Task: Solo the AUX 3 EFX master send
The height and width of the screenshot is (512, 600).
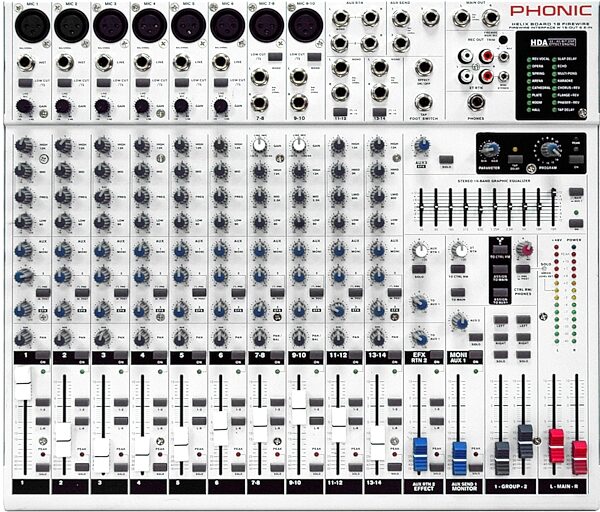Action: [446, 160]
